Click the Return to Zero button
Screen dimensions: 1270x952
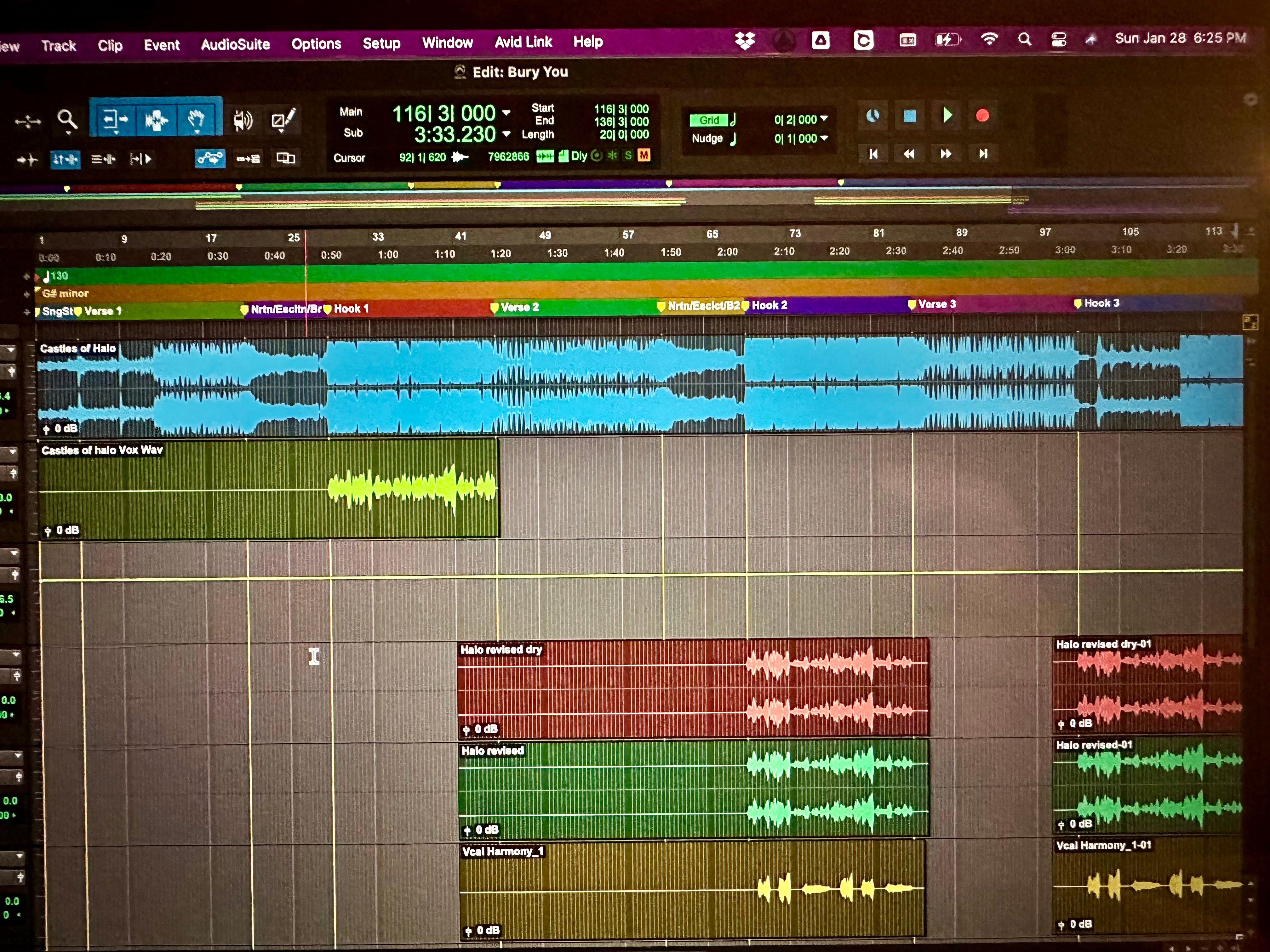pyautogui.click(x=873, y=154)
